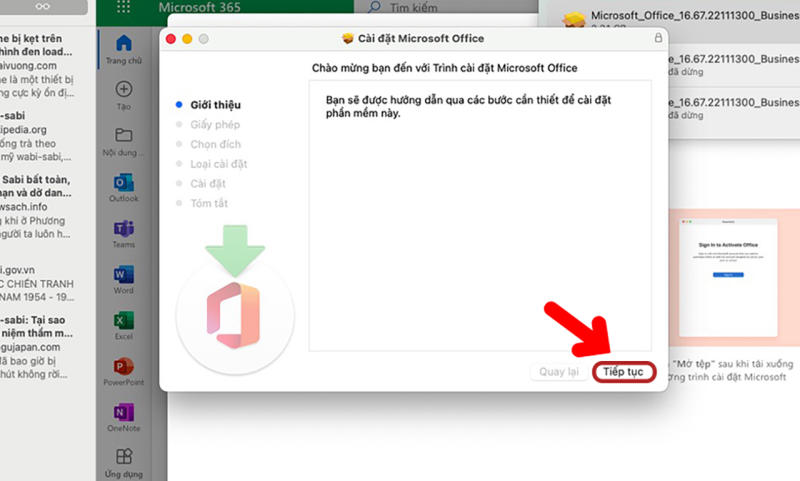This screenshot has width=800, height=481.
Task: Open the Sign in to Activate Office thumbnail
Action: (727, 273)
